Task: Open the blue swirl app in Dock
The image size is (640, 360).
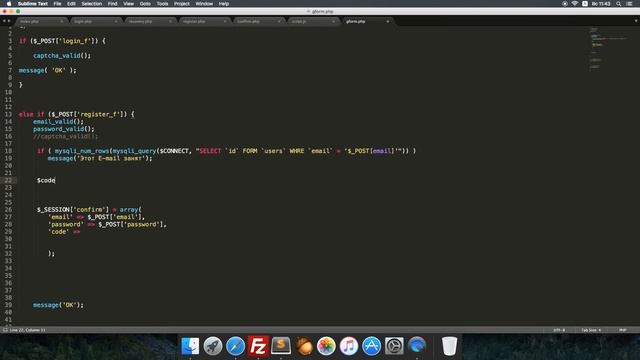Action: point(417,346)
